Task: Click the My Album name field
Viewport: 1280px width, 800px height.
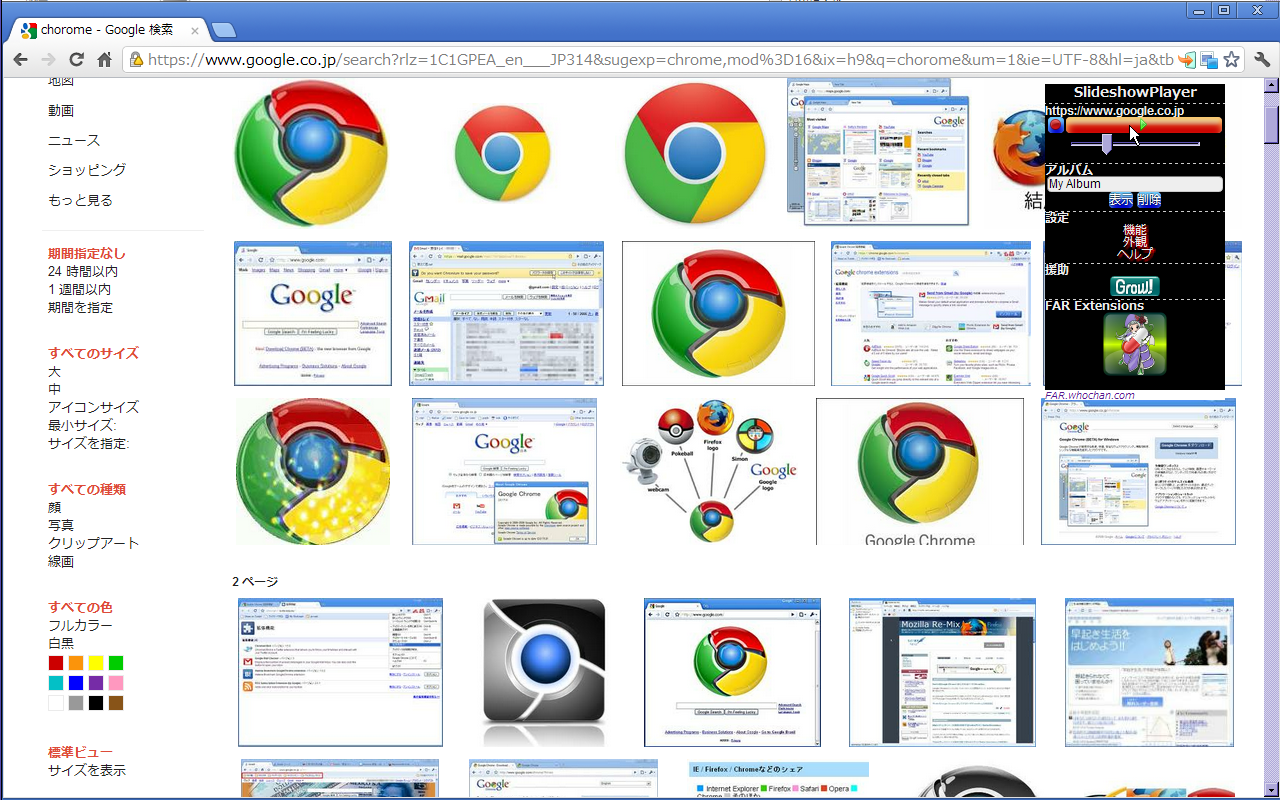Action: [x=1134, y=184]
